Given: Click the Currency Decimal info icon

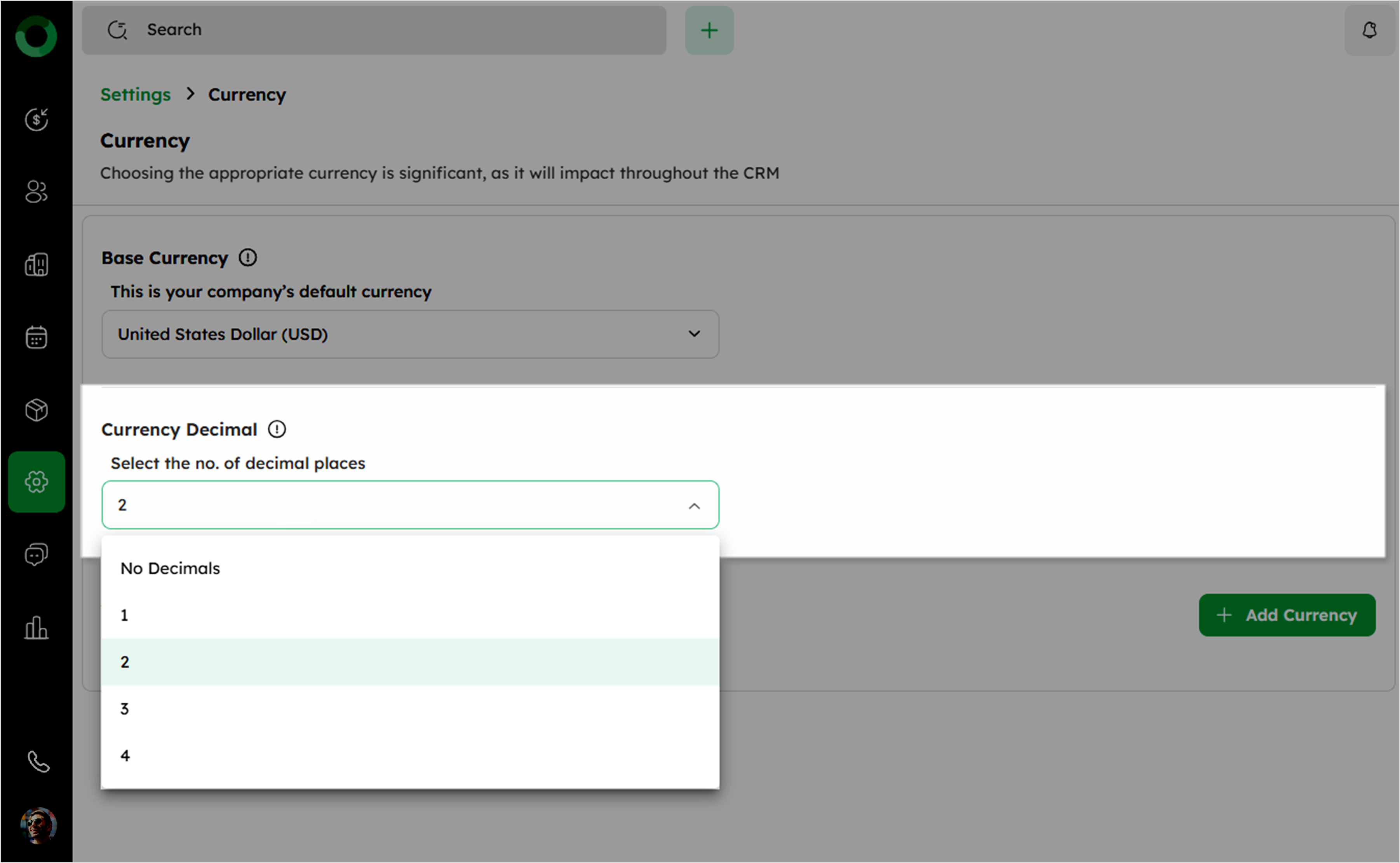Looking at the screenshot, I should (x=277, y=429).
